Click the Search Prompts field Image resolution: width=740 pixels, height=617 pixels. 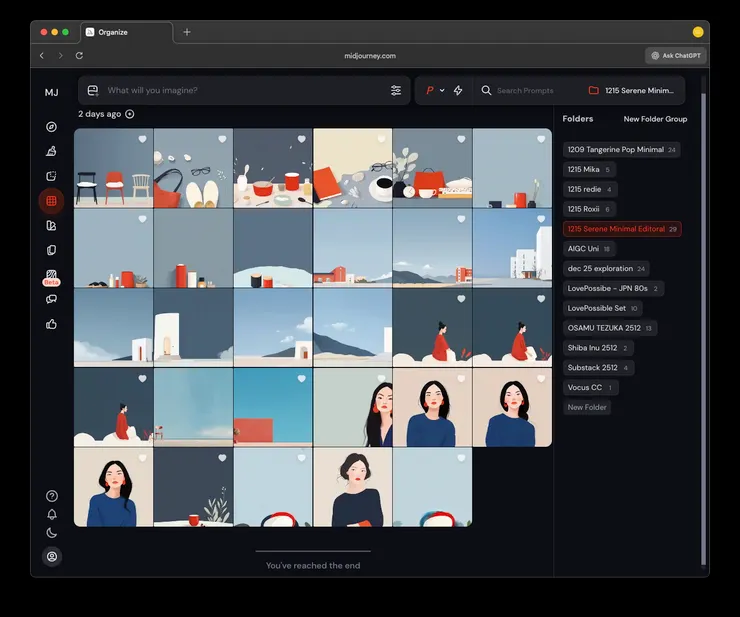click(x=525, y=91)
